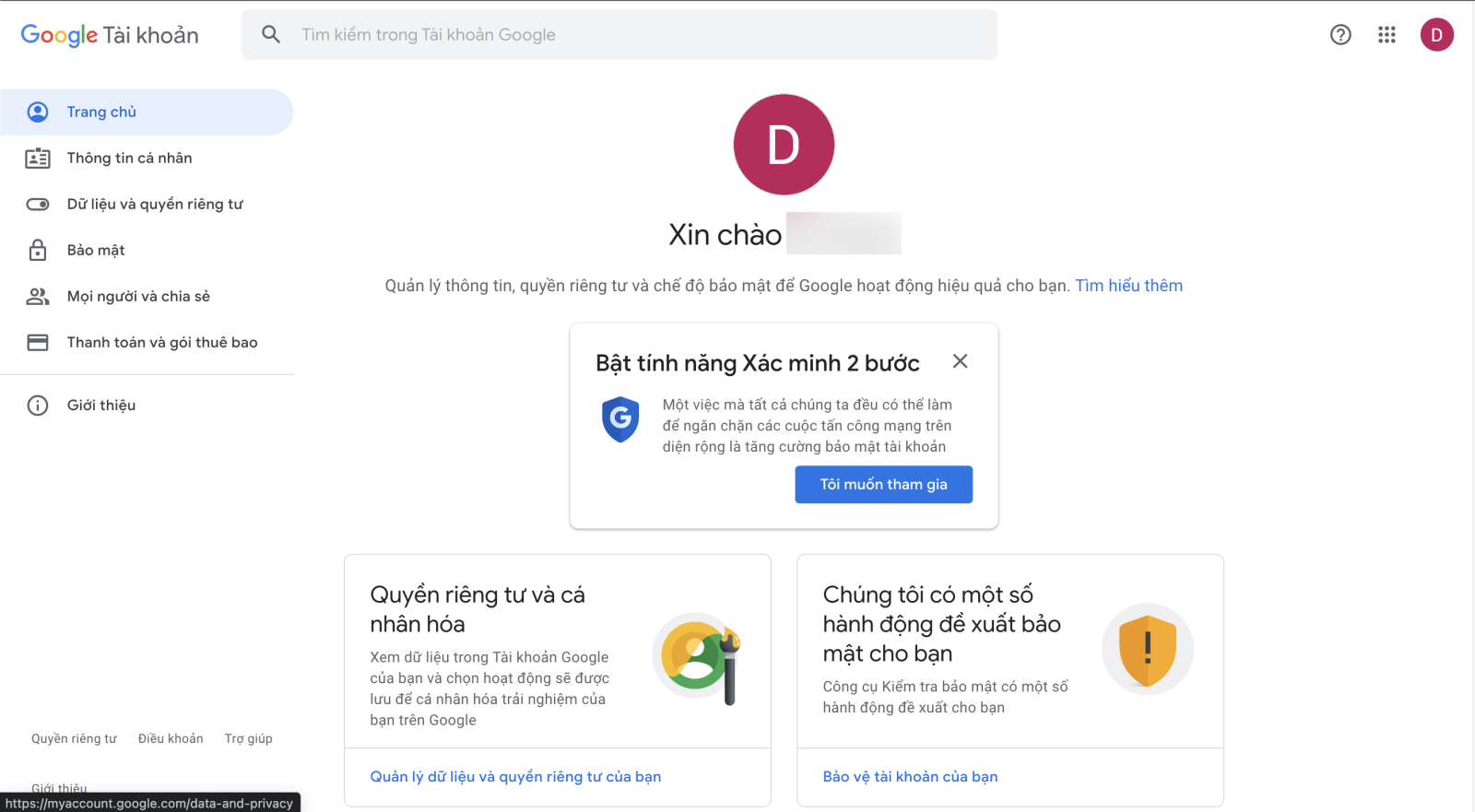Select Dữ liệu và quyền riêng tư menu item
Viewport: 1475px width, 812px height.
[154, 204]
